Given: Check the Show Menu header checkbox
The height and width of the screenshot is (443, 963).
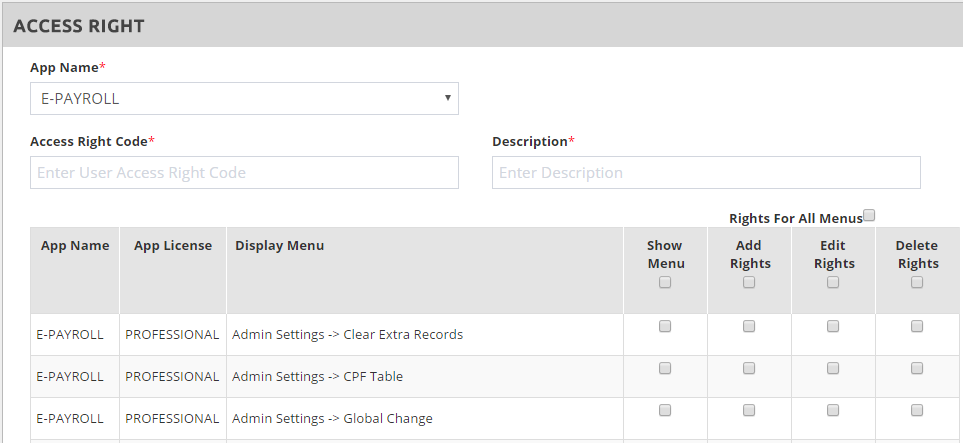Looking at the screenshot, I should tap(665, 283).
